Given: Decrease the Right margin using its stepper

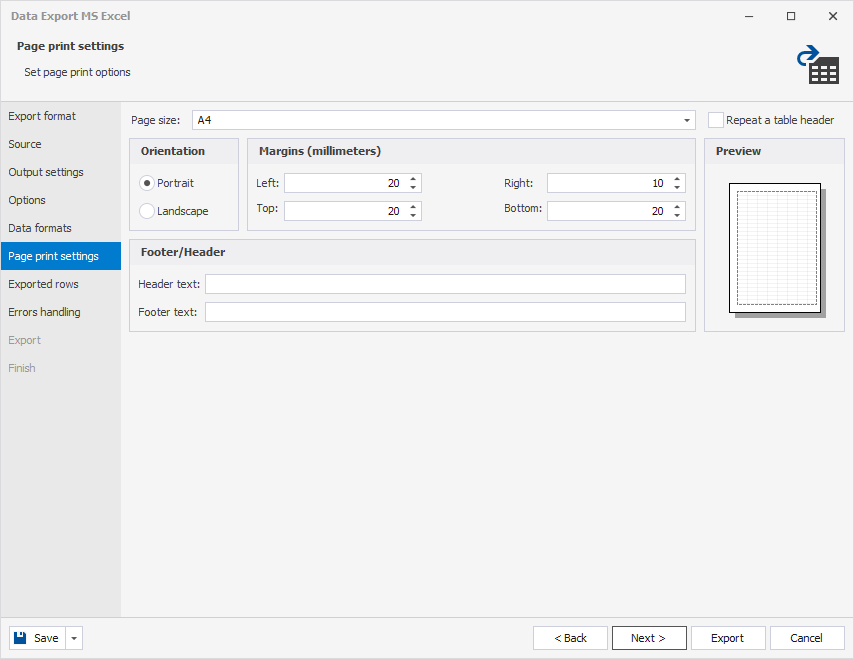Looking at the screenshot, I should click(x=676, y=187).
